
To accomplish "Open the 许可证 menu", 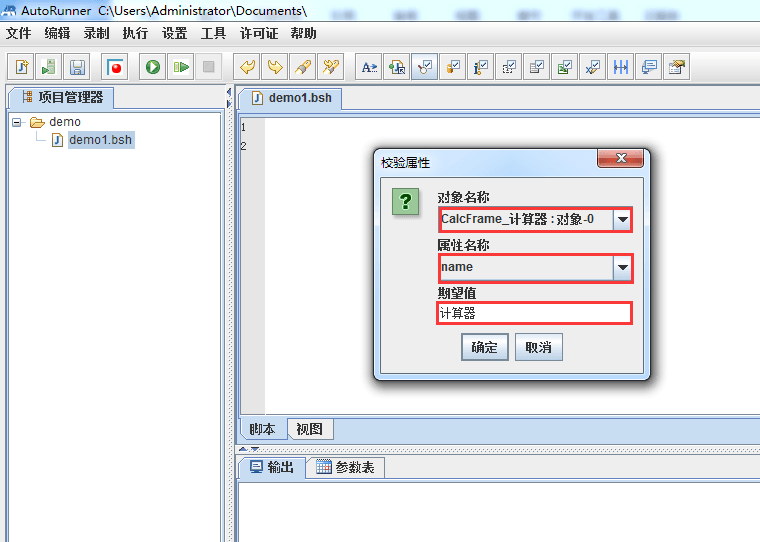I will click(x=259, y=33).
